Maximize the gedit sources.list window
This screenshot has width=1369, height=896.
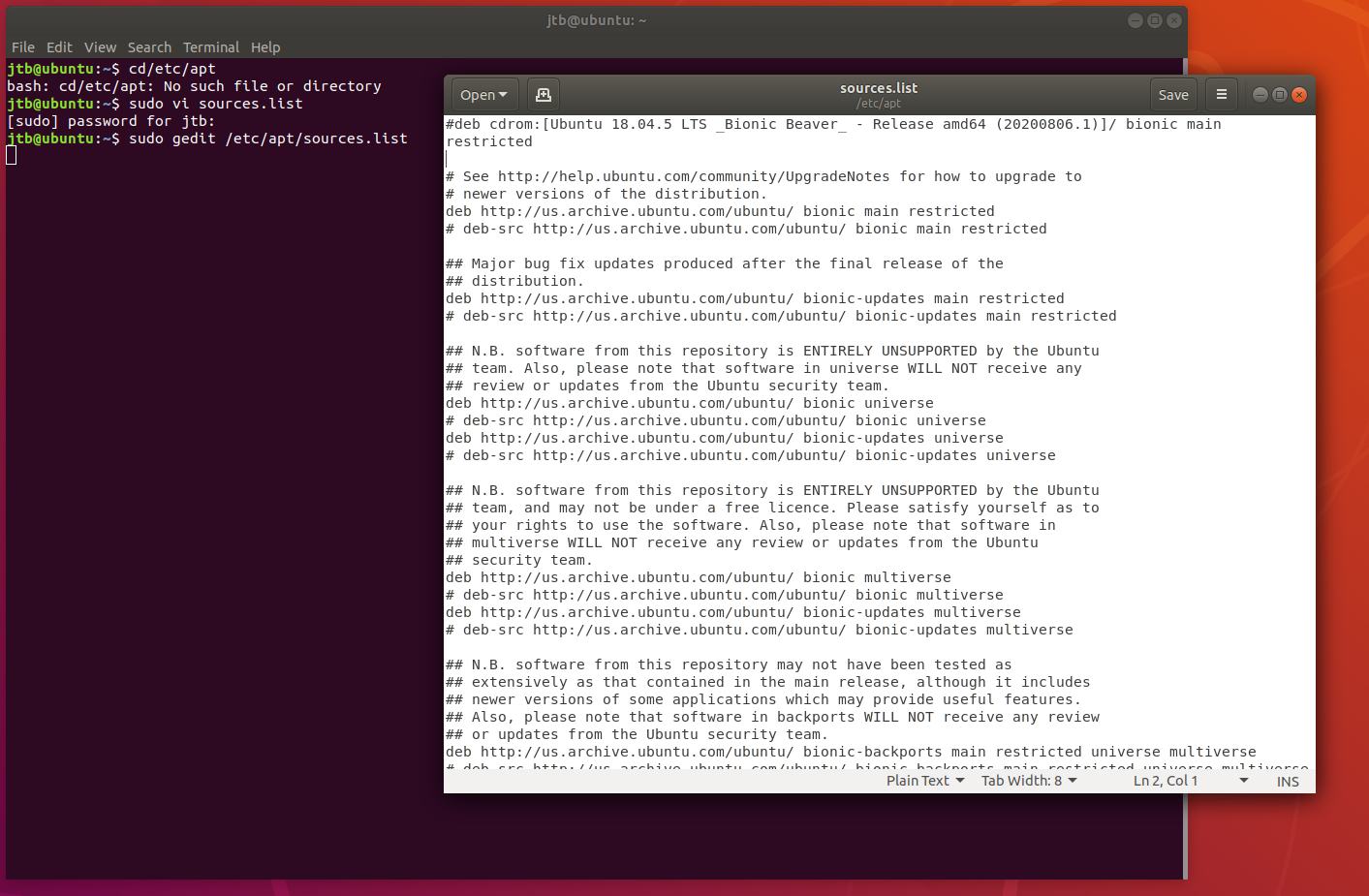(1280, 95)
